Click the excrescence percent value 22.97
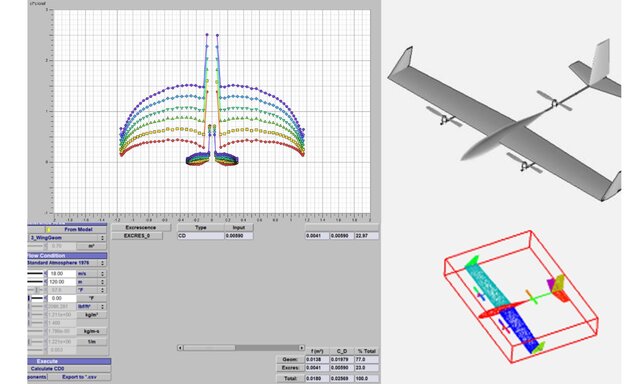 (367, 236)
